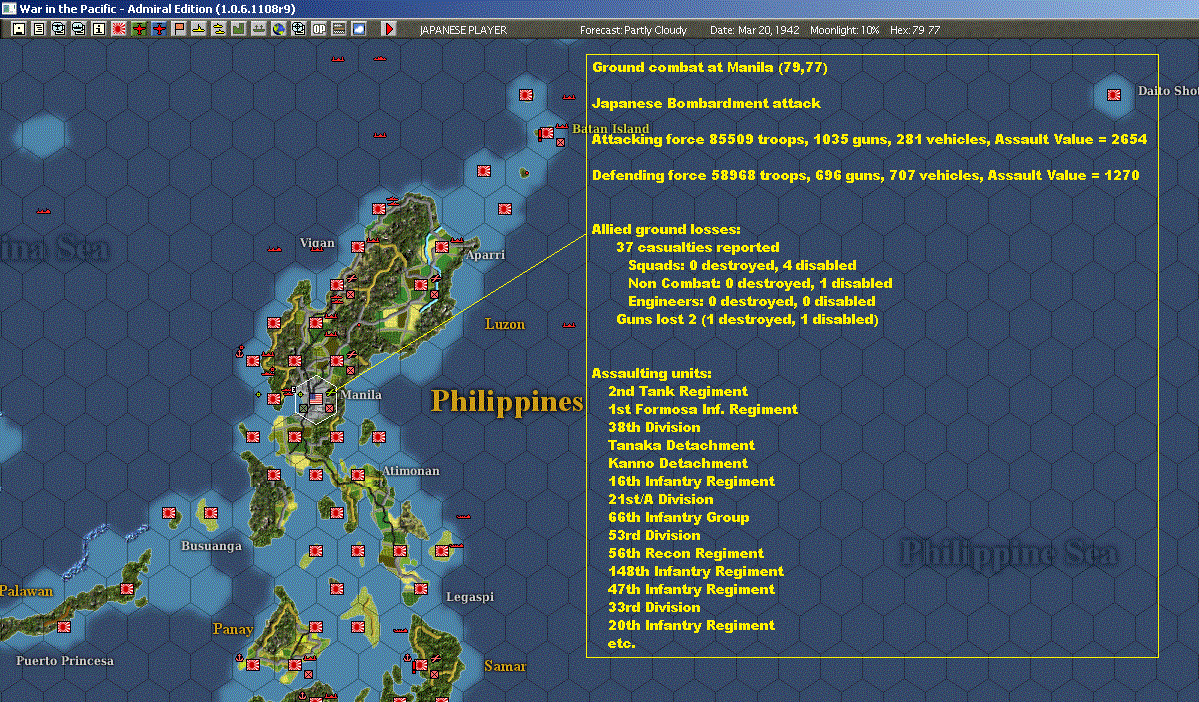Click the '37 casualties reported' line

tap(697, 247)
